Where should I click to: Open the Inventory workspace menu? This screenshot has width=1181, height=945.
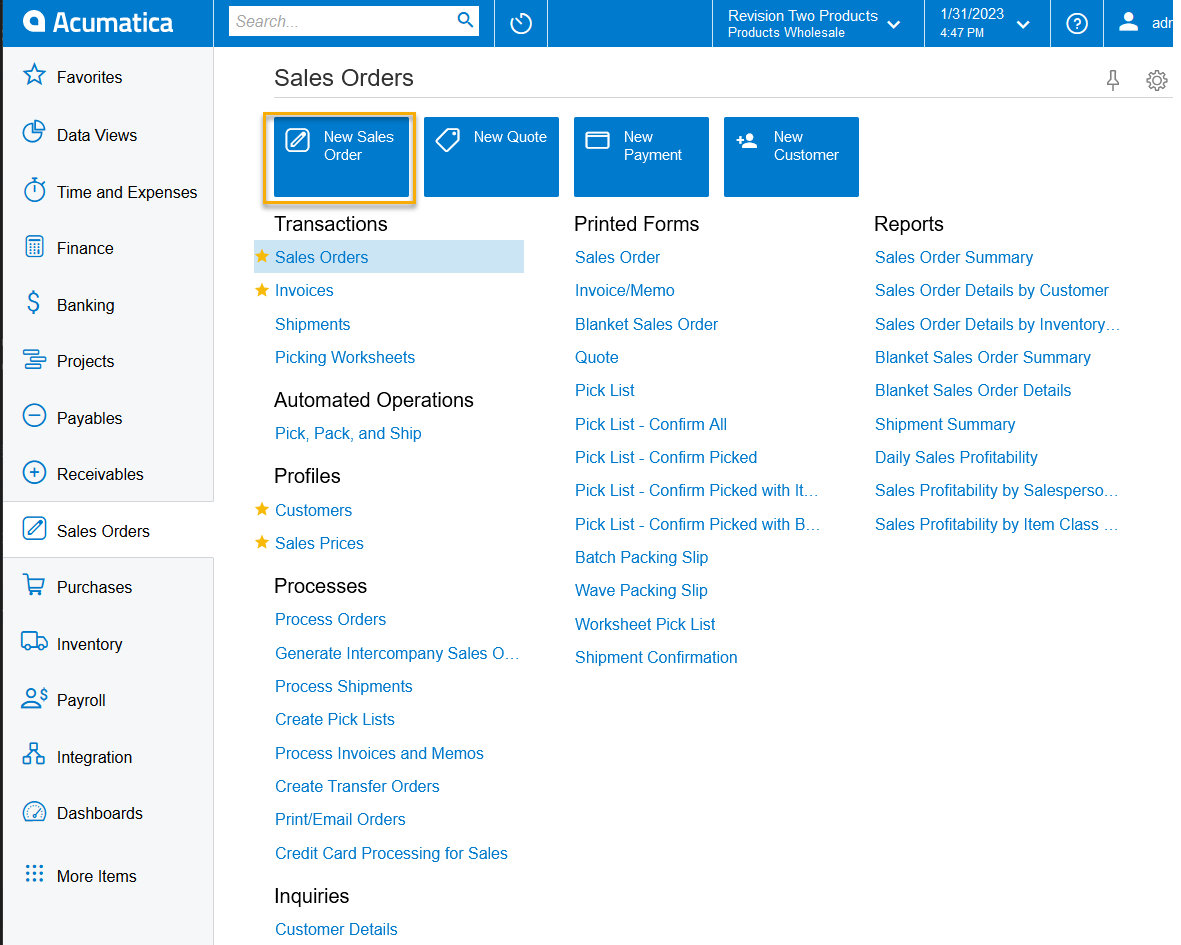90,645
